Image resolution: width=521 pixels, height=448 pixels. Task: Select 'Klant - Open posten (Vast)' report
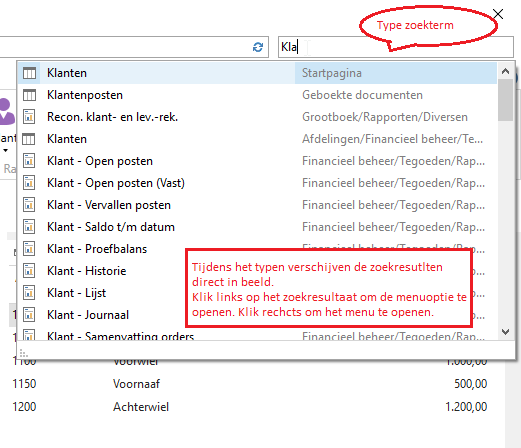pyautogui.click(x=257, y=183)
